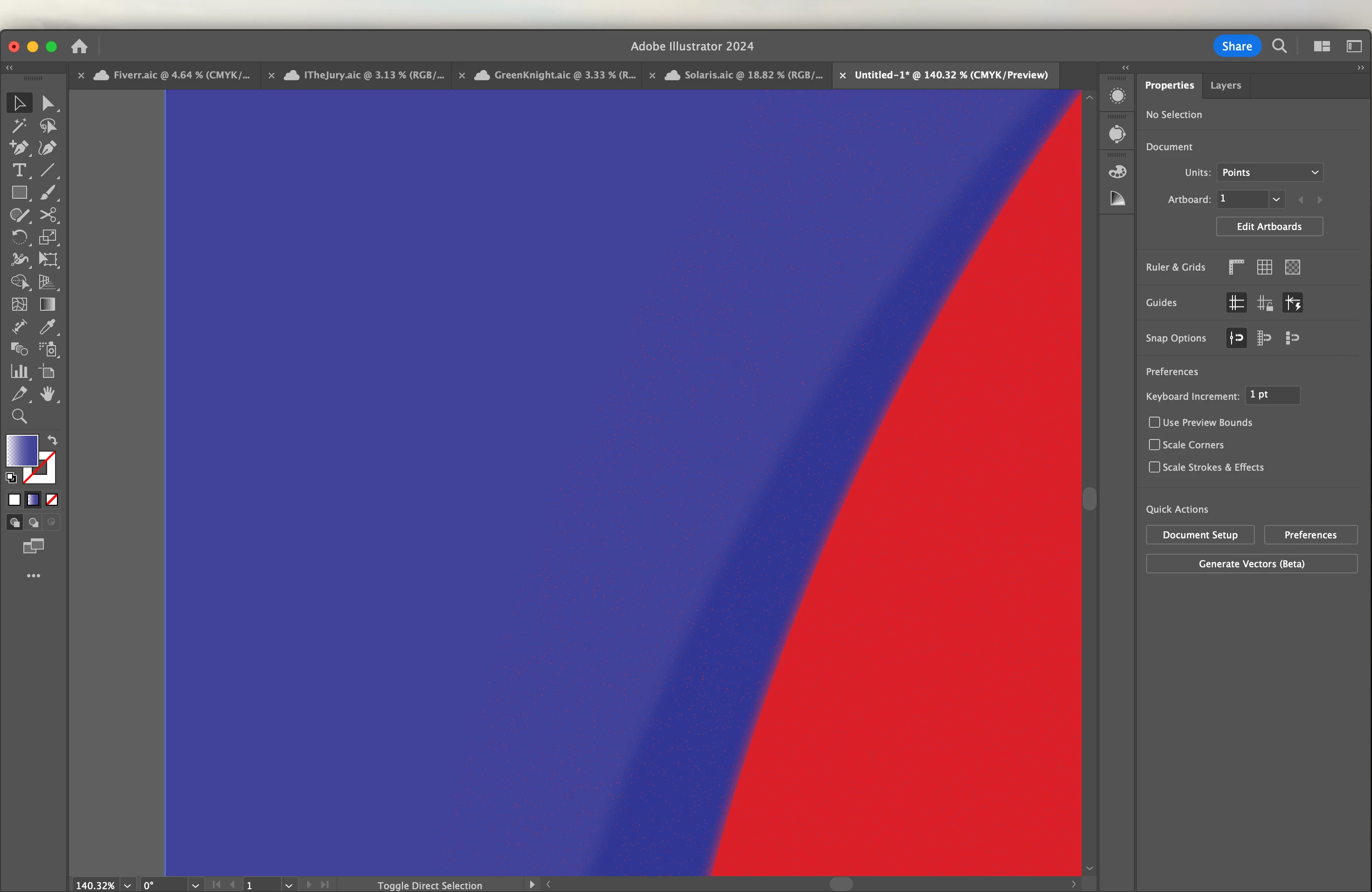Toggle Scale Strokes & Effects checkbox

[1154, 467]
